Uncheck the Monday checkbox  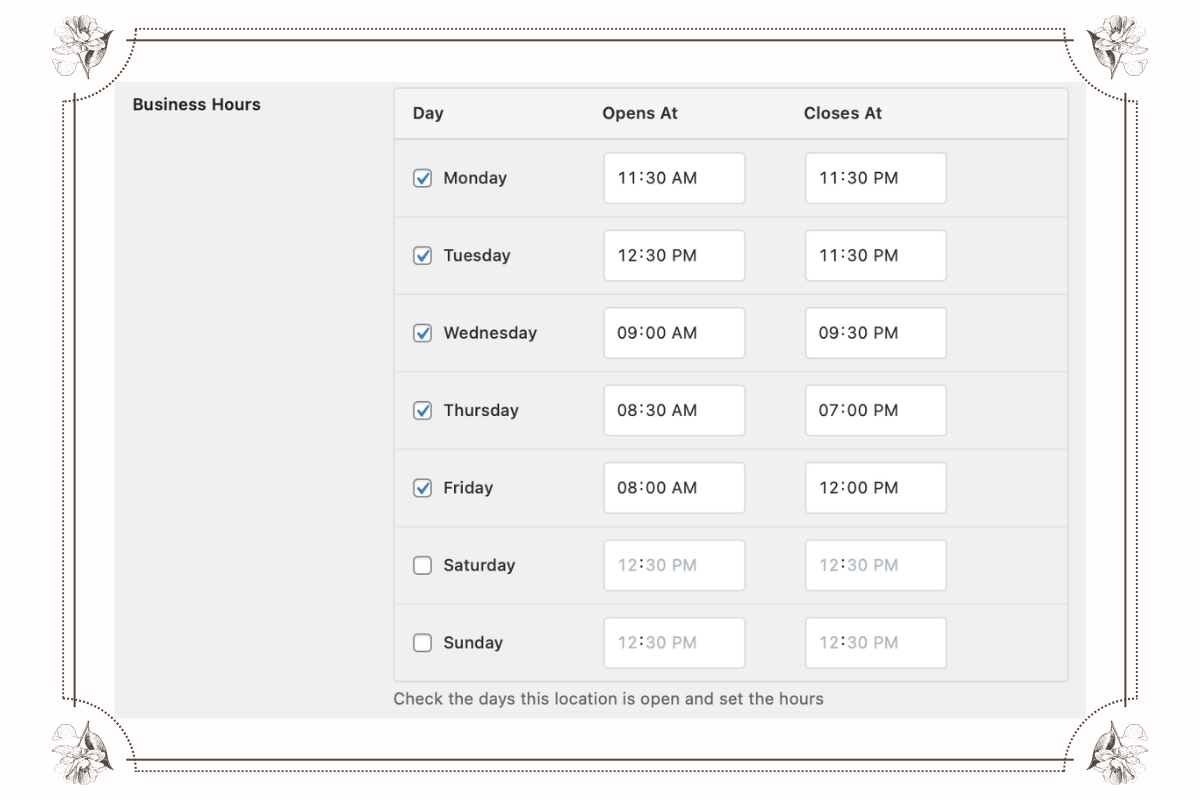[422, 177]
